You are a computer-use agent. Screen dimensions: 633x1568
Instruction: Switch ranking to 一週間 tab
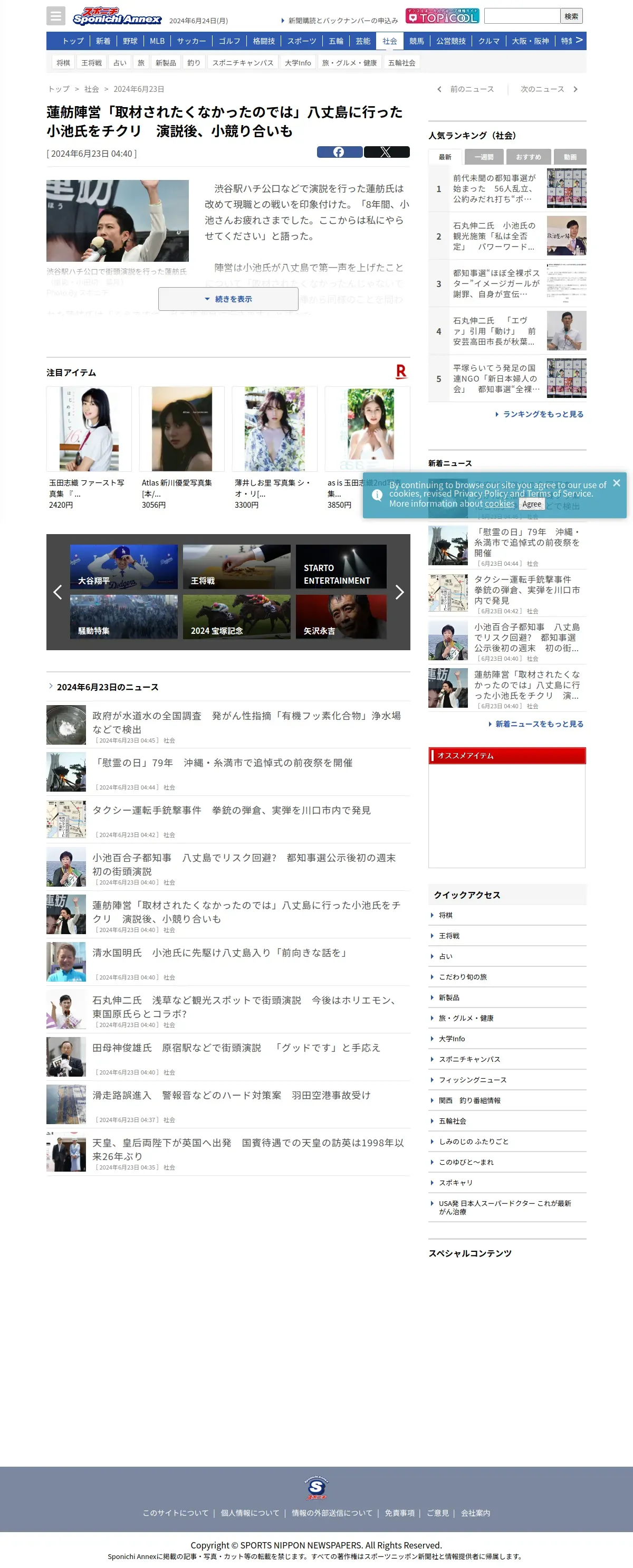pos(484,157)
